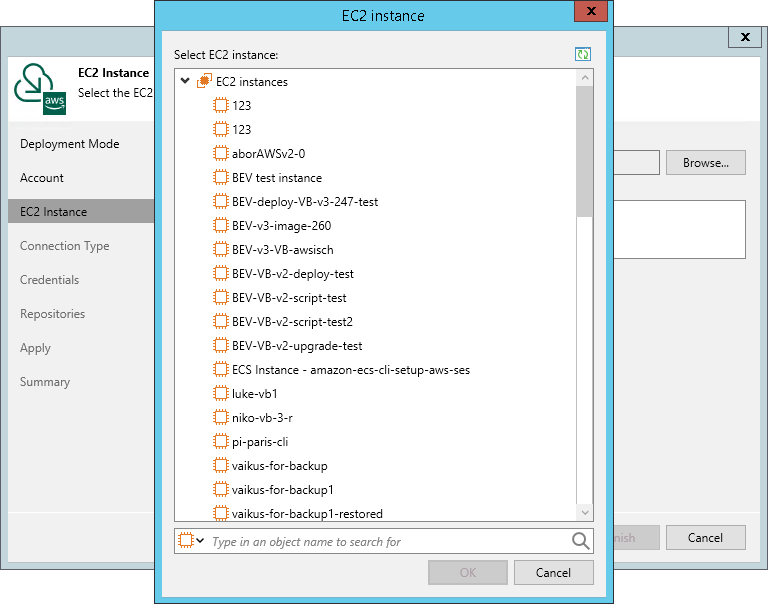Open the Deployment Mode wizard step
This screenshot has height=604, width=768.
point(70,144)
